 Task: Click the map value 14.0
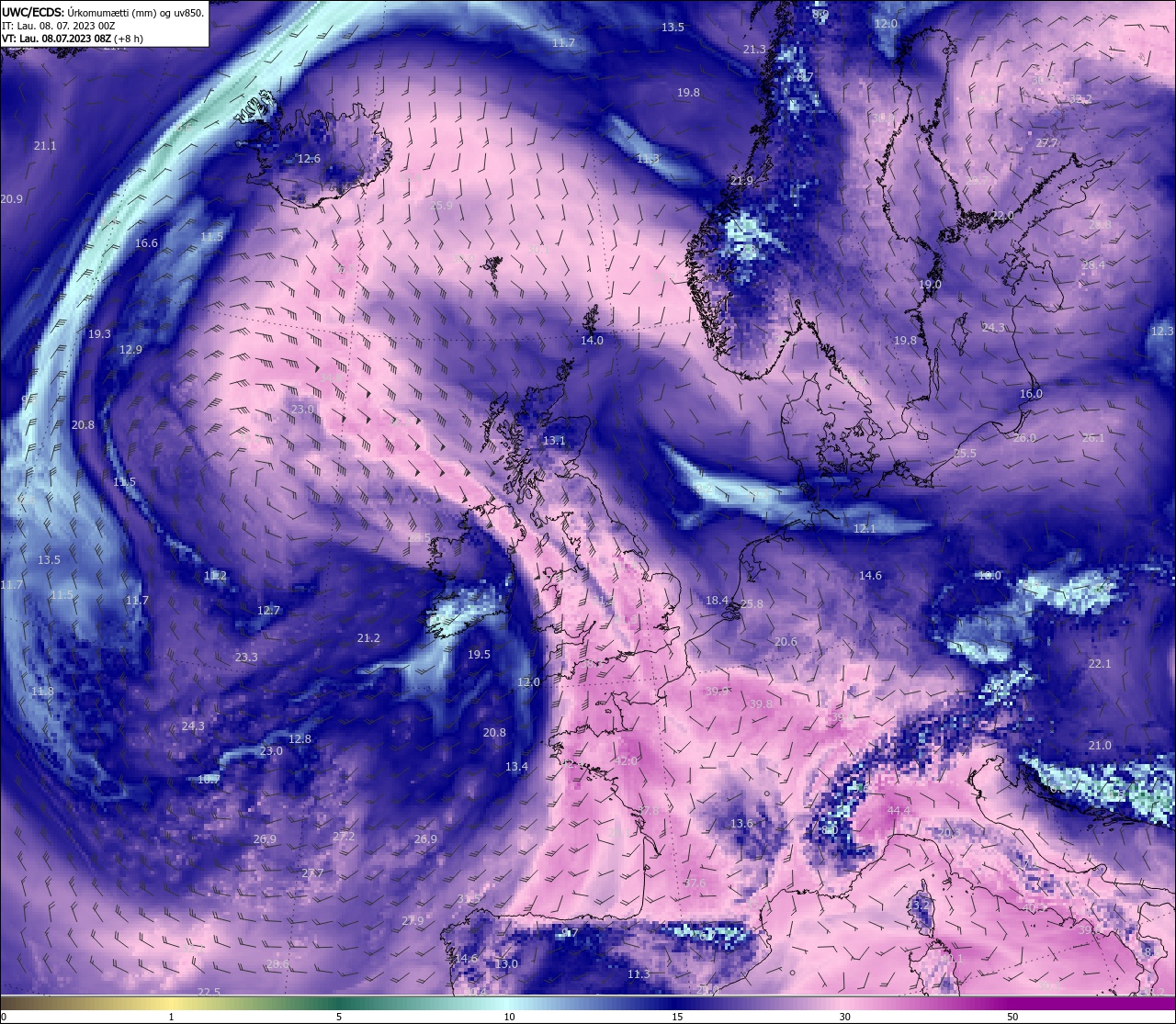tap(592, 341)
